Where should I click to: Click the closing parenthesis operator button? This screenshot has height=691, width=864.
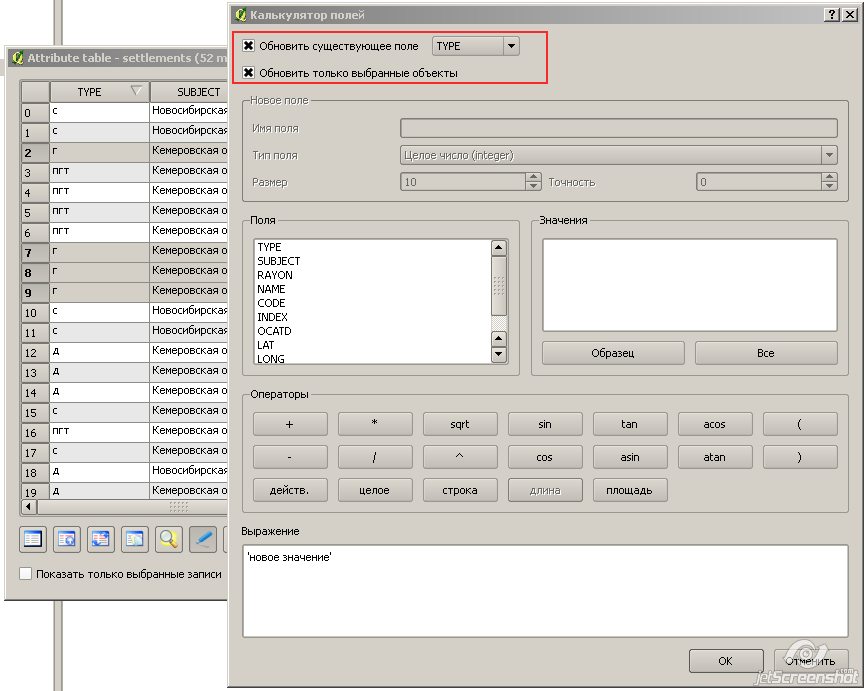coord(800,457)
